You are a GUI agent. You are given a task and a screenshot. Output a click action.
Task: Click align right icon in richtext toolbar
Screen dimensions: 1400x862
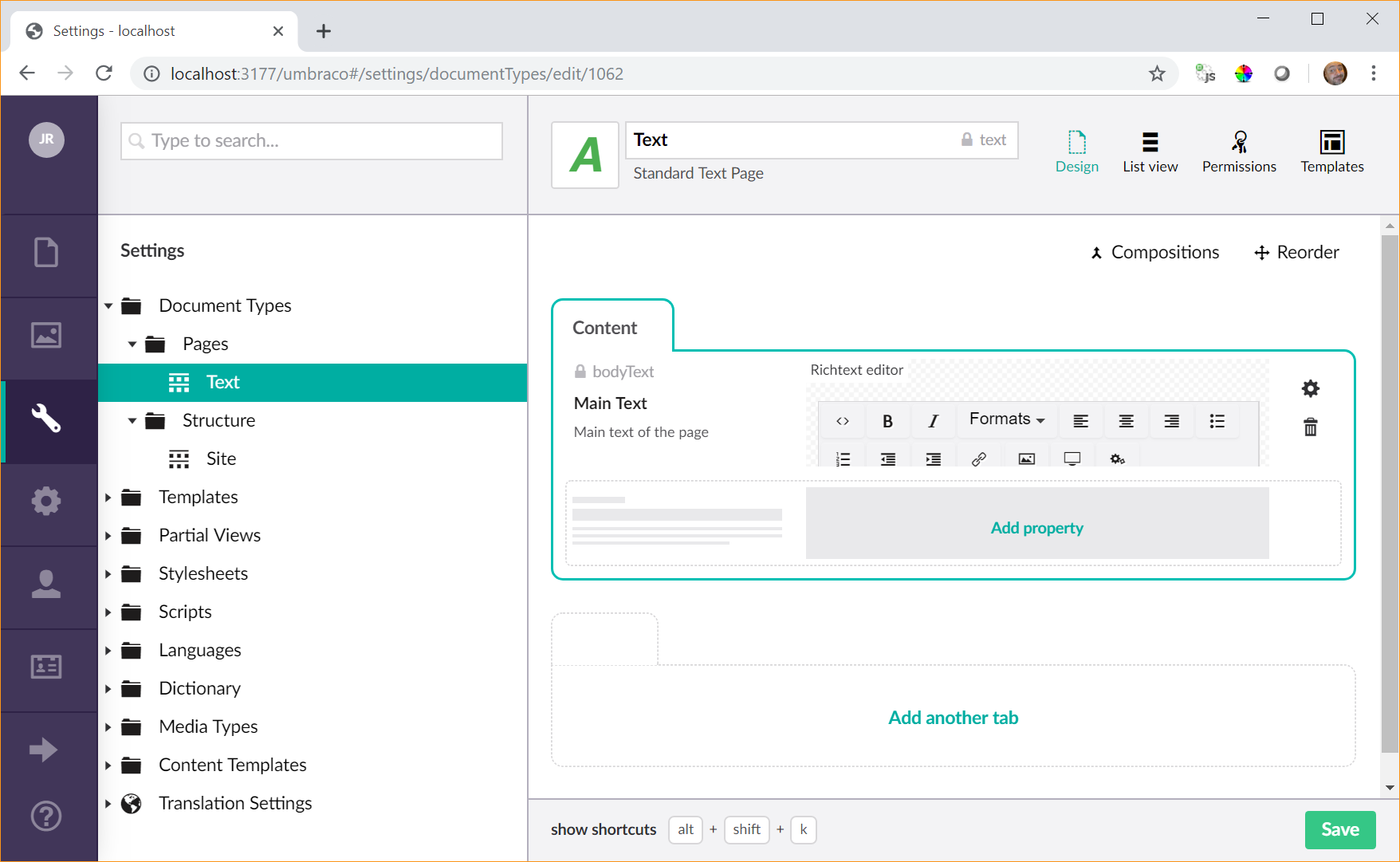coord(1172,421)
